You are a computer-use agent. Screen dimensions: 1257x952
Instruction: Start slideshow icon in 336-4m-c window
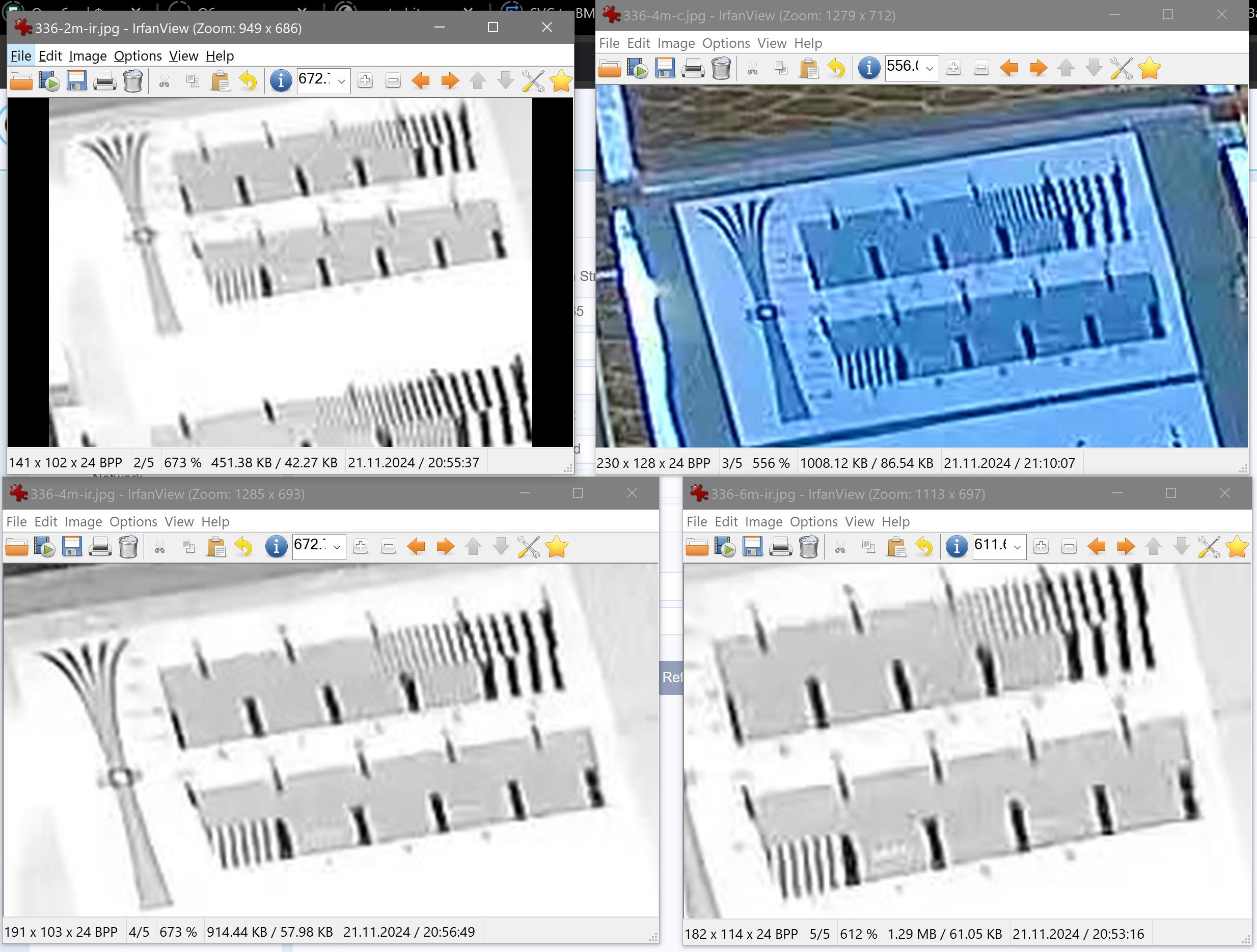(637, 69)
